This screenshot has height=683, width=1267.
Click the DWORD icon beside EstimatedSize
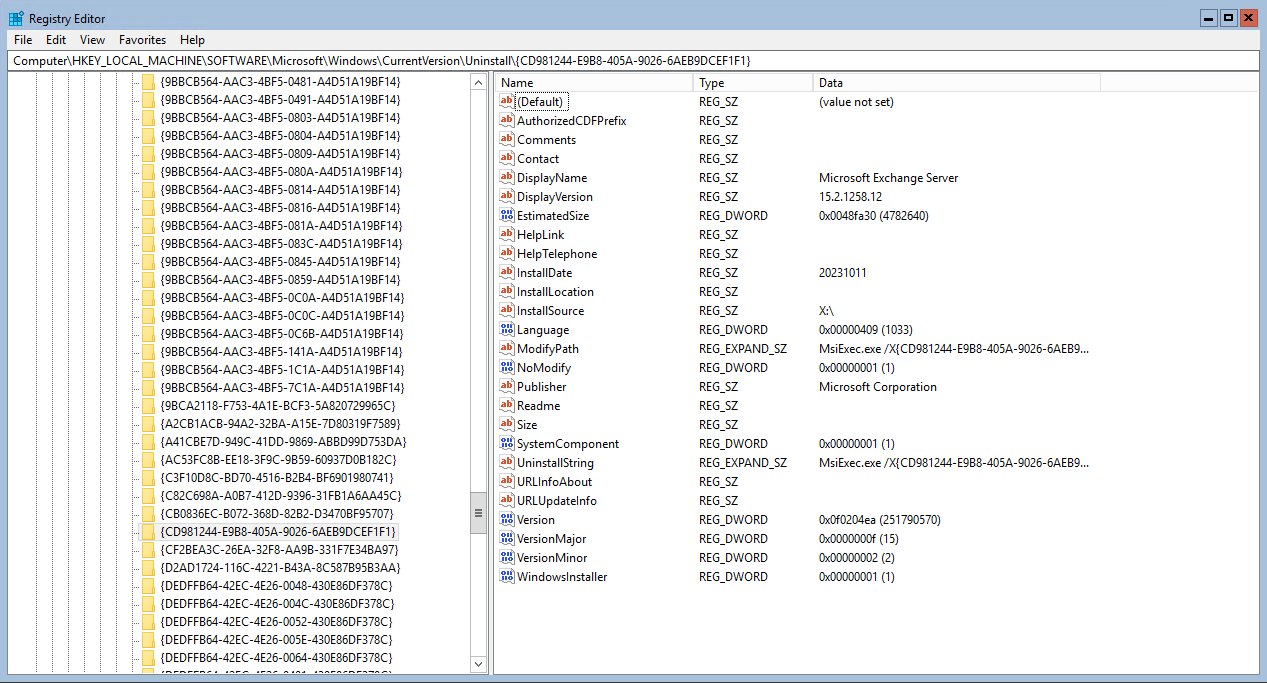(x=507, y=215)
